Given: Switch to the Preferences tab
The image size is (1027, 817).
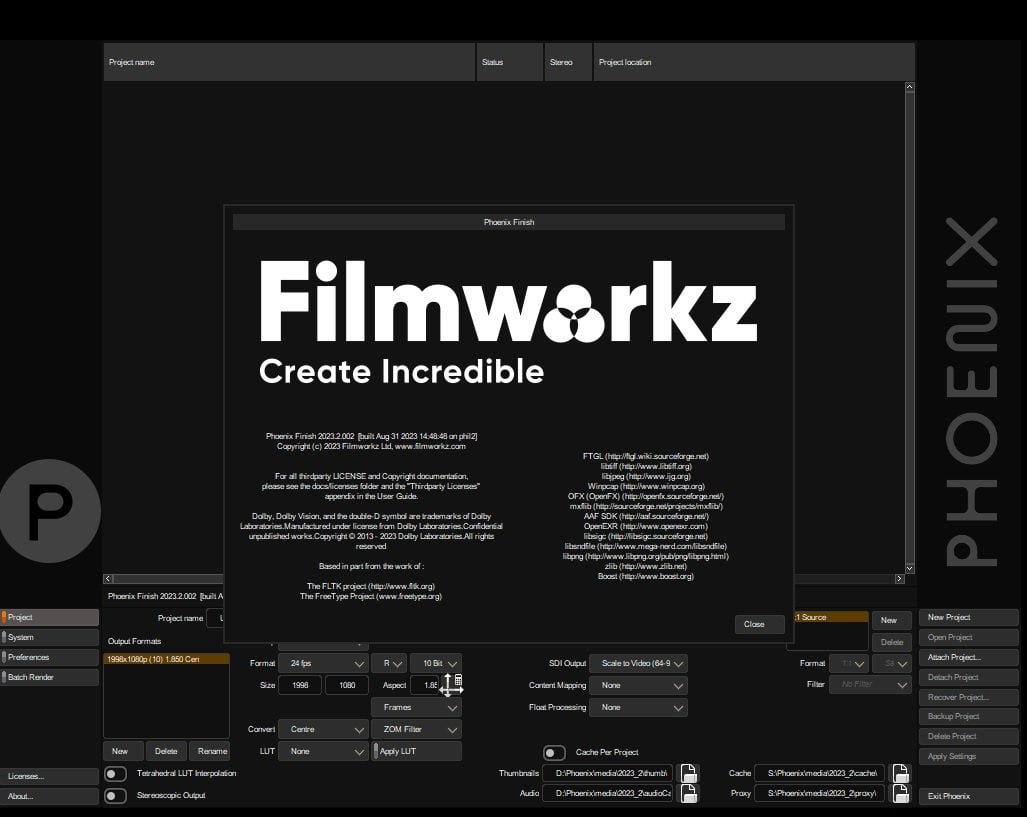Looking at the screenshot, I should pos(50,657).
